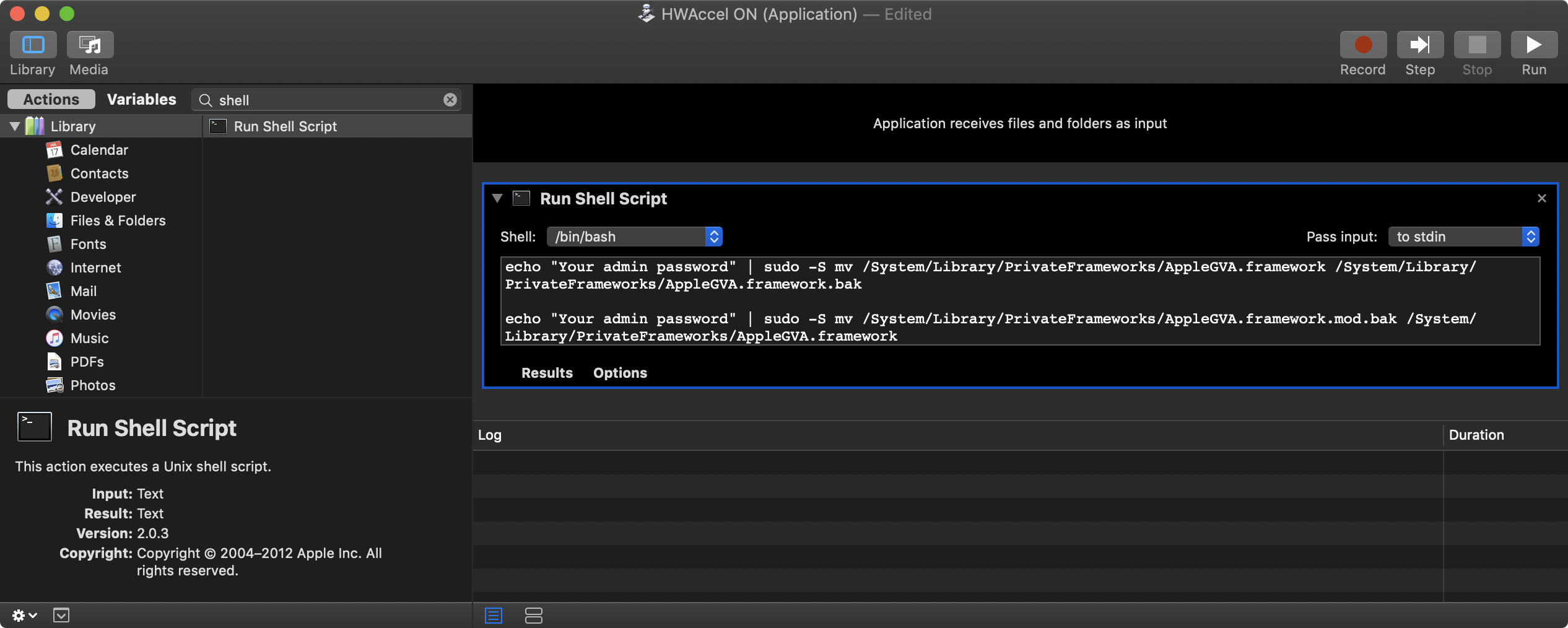The width and height of the screenshot is (1568, 628).
Task: Click the Contacts book icon
Action: pyautogui.click(x=54, y=173)
